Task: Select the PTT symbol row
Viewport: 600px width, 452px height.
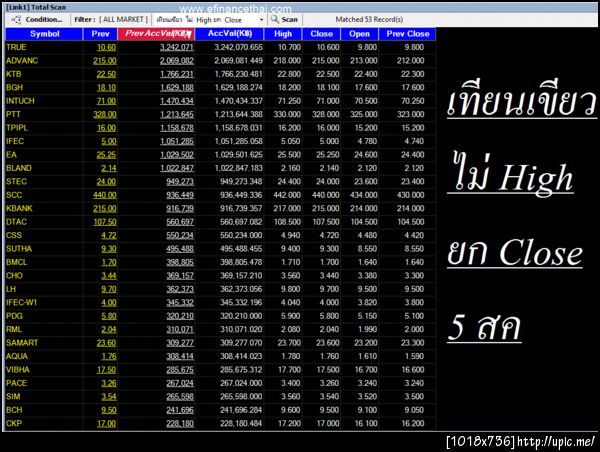Action: (x=220, y=114)
